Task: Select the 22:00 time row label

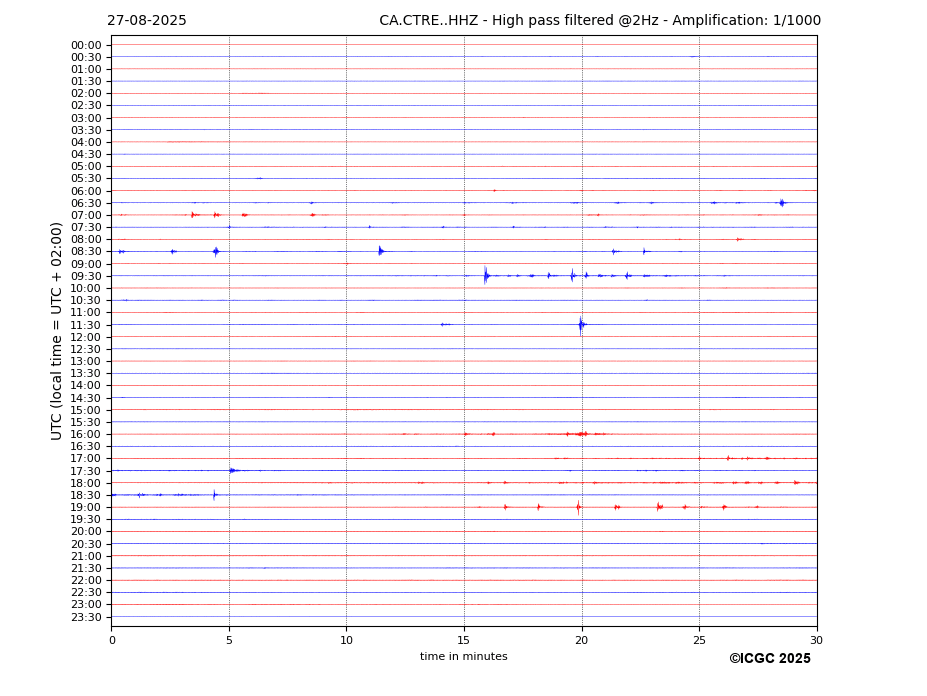Action: coord(86,580)
